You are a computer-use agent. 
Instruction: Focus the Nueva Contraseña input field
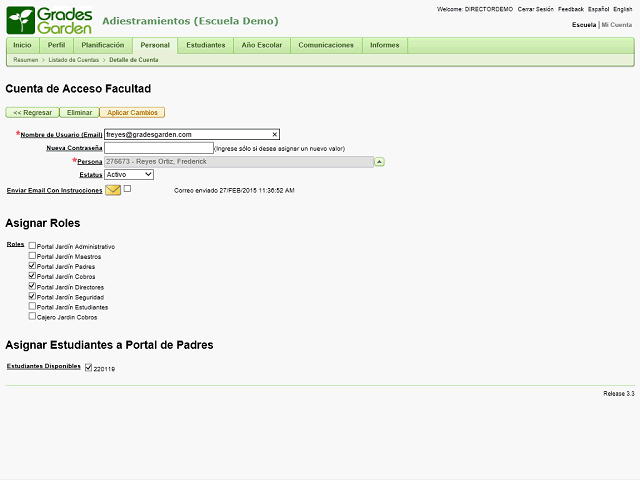[158, 148]
